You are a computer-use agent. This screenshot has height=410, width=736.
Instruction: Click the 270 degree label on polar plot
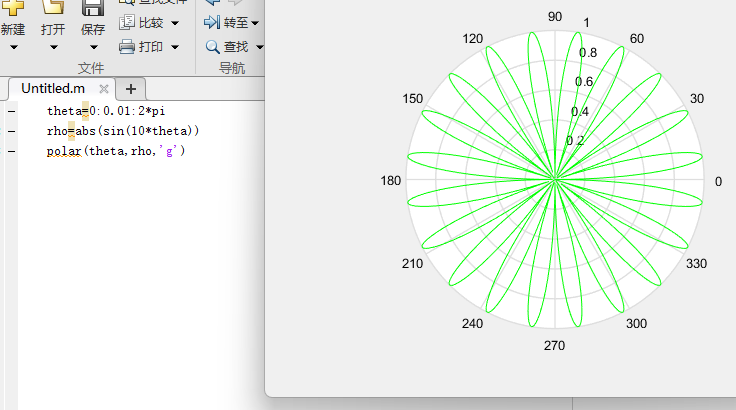554,346
